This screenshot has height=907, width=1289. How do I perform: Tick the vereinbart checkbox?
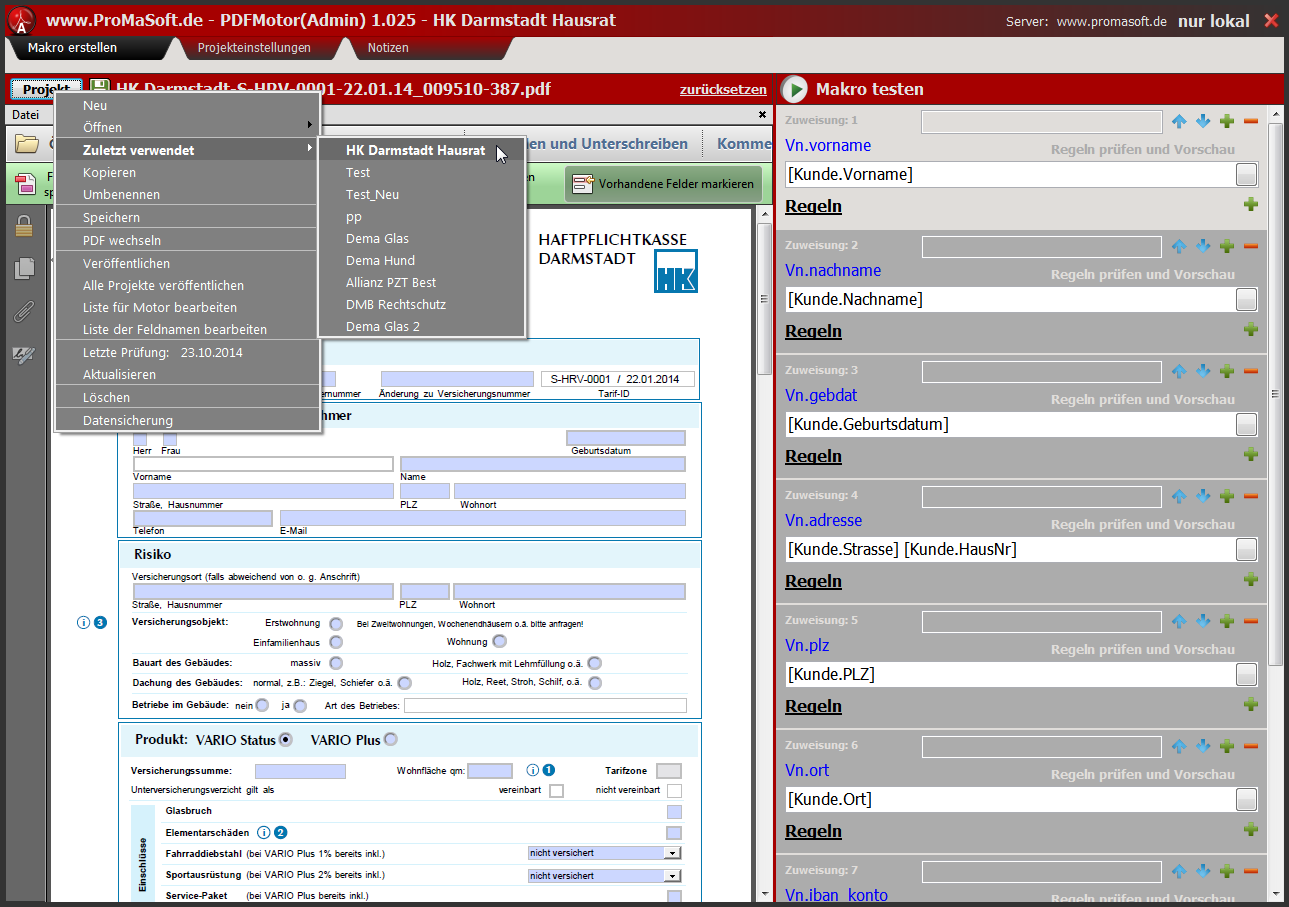pyautogui.click(x=556, y=791)
